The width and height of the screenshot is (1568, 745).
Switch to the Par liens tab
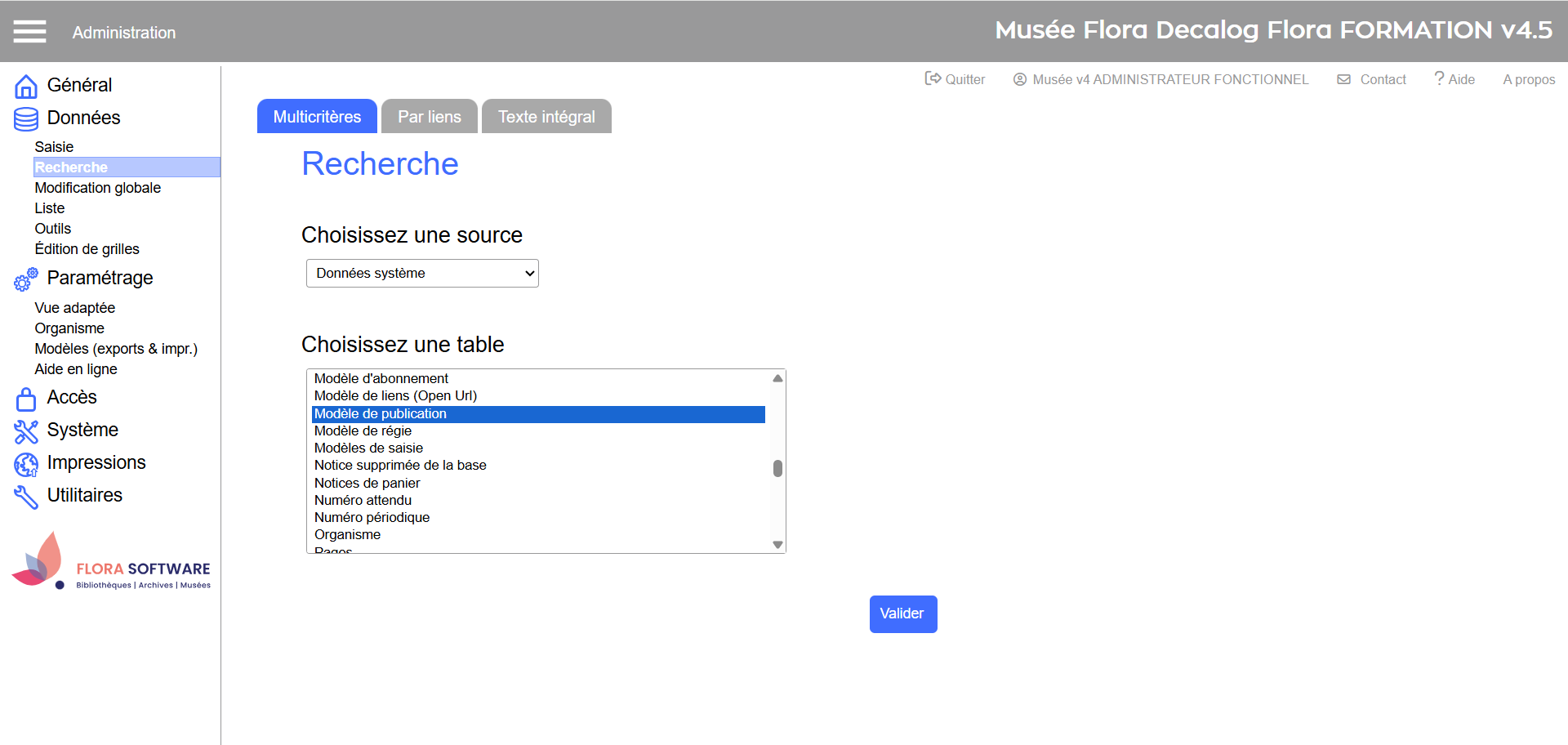coord(430,117)
